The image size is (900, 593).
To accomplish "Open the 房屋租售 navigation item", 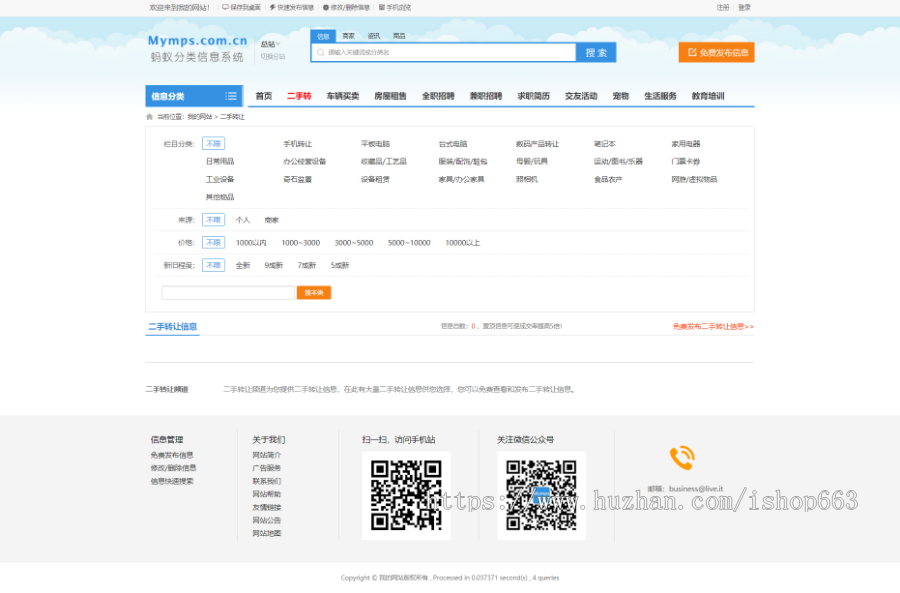I will pos(390,96).
